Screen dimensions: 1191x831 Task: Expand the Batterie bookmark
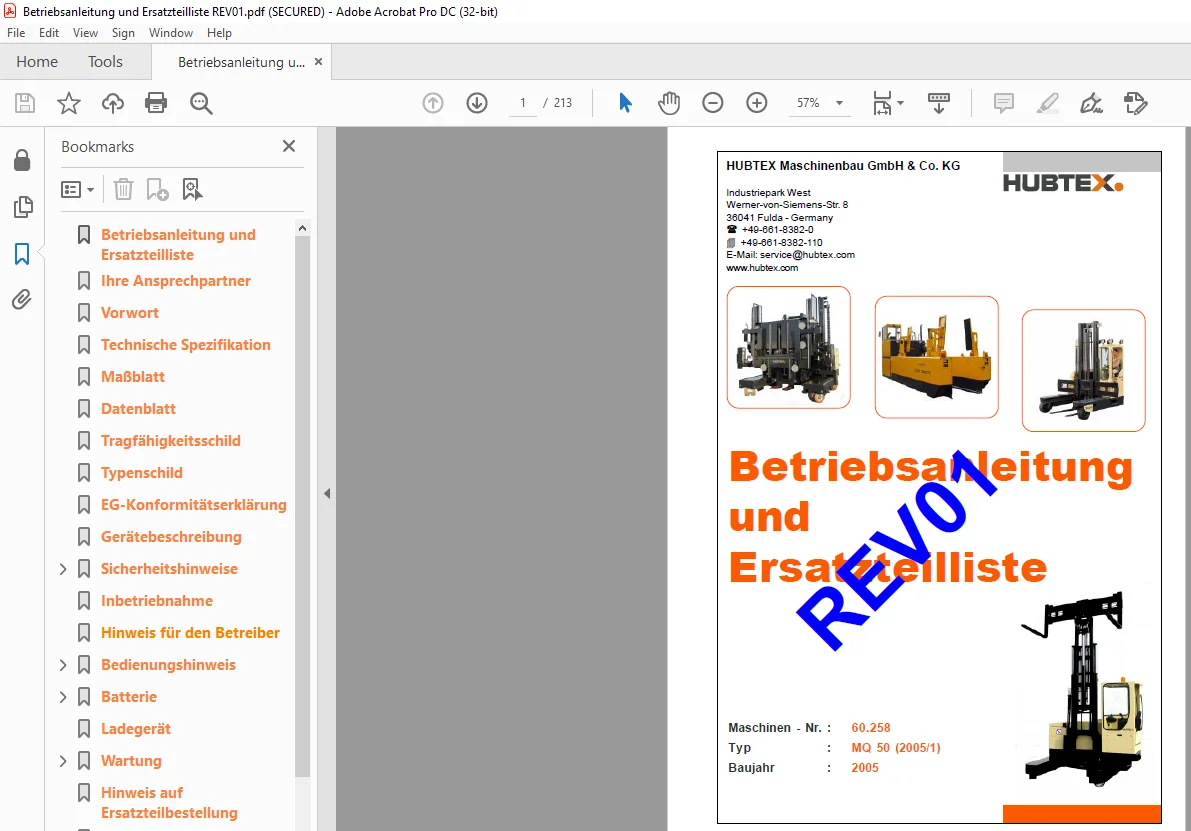coord(63,697)
